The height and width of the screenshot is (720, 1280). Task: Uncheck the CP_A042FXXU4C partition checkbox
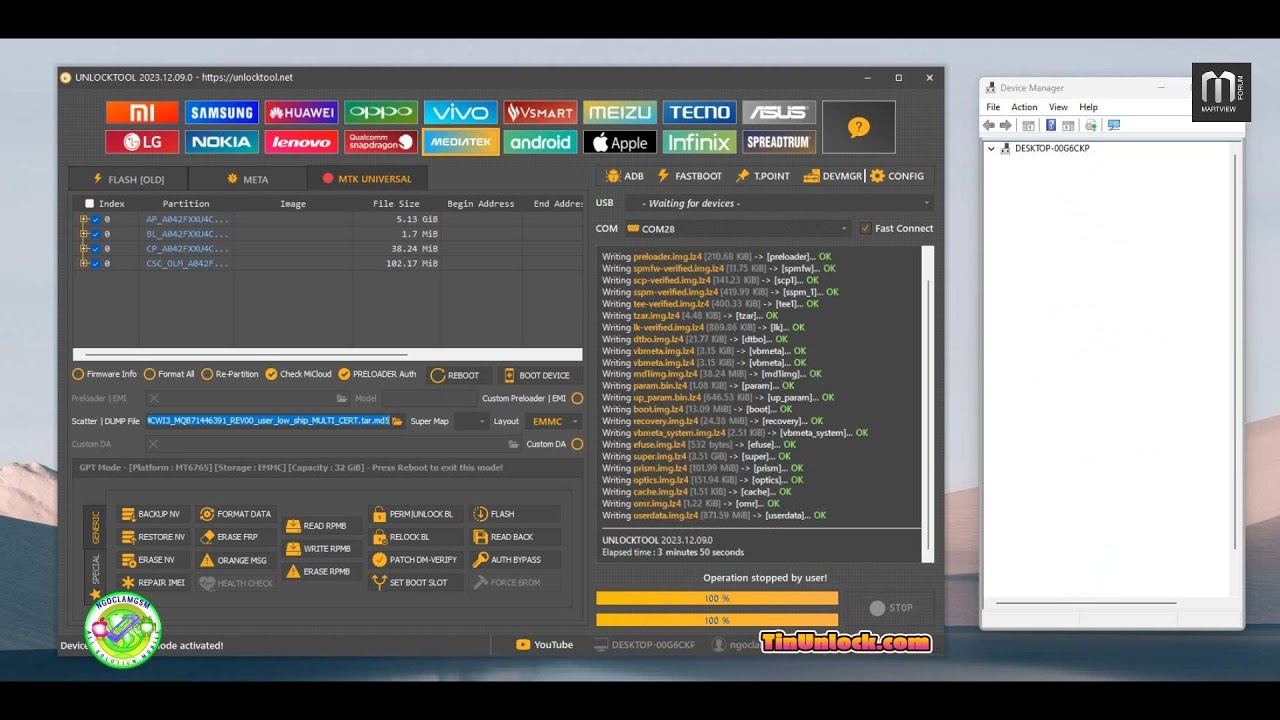point(96,249)
